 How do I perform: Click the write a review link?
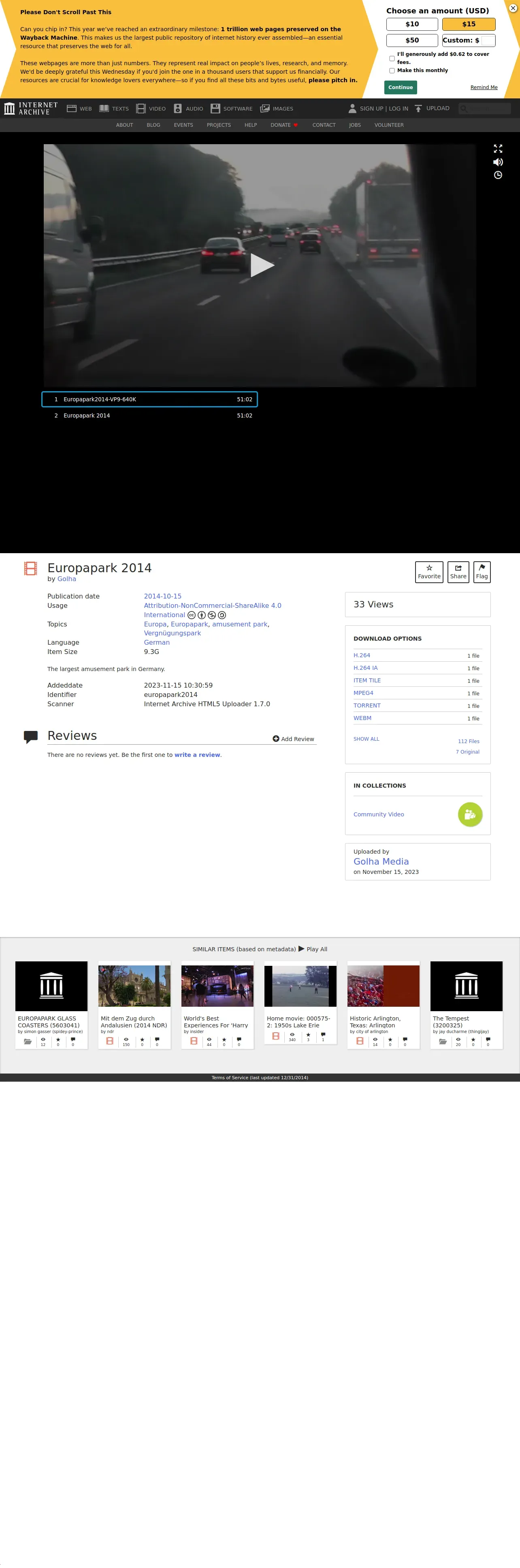coord(197,755)
